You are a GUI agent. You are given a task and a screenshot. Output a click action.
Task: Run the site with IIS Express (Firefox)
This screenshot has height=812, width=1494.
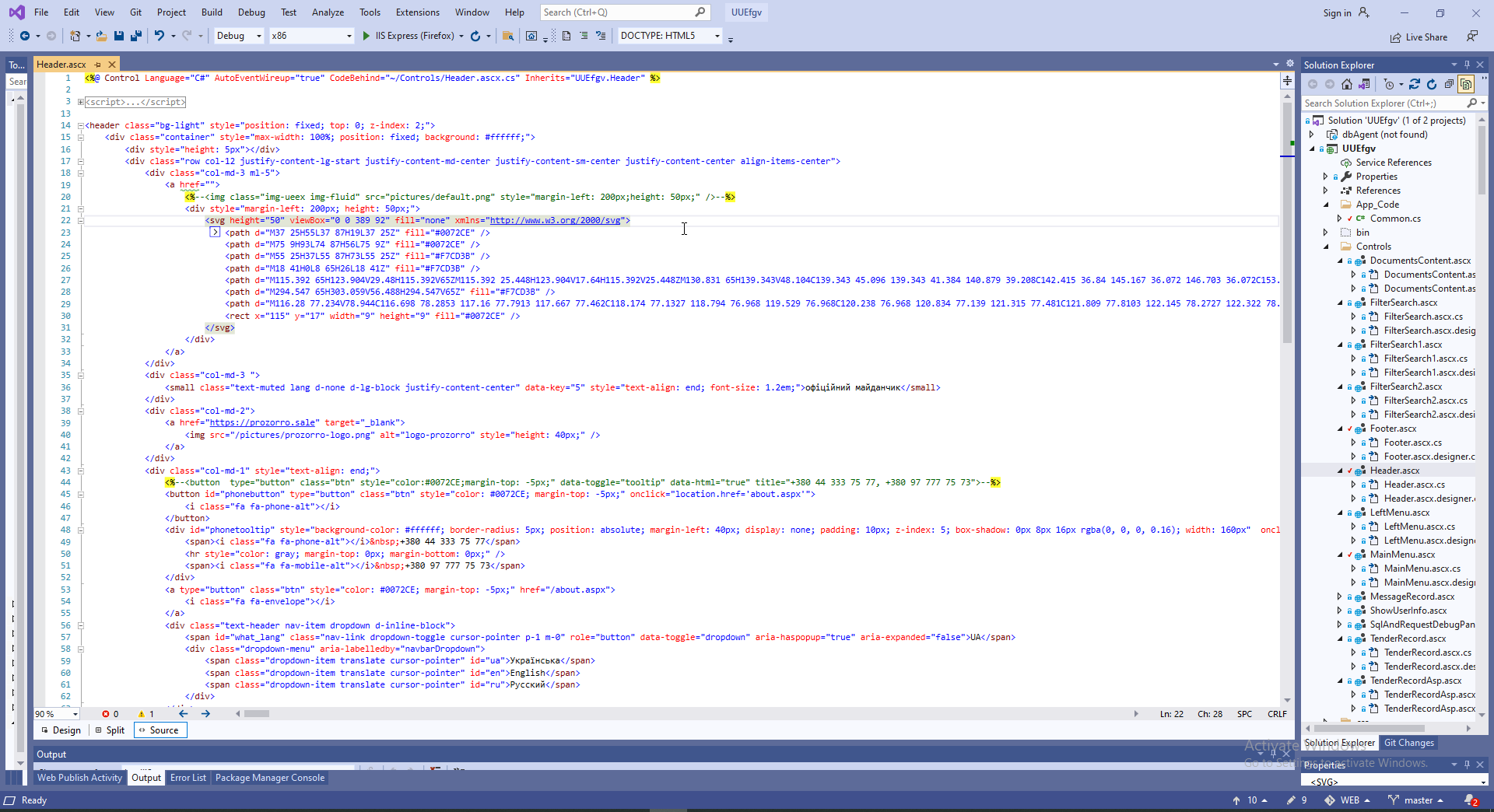pos(408,36)
